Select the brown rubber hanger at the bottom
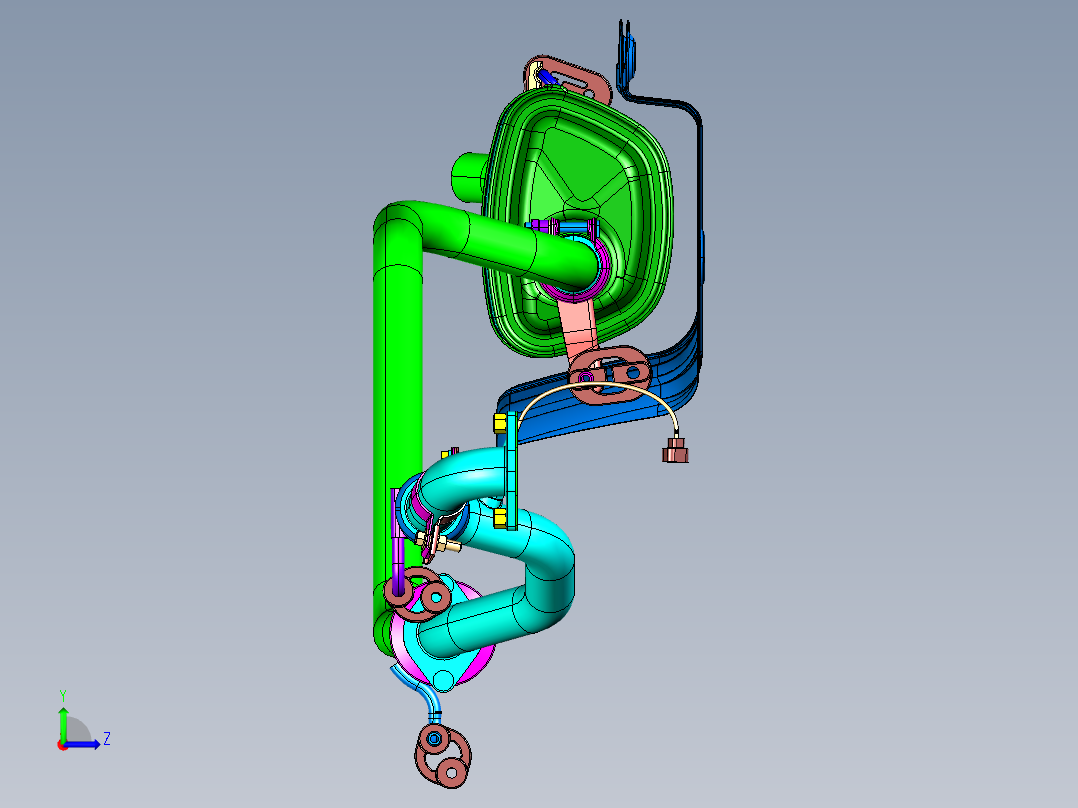1078x808 pixels. point(443,755)
